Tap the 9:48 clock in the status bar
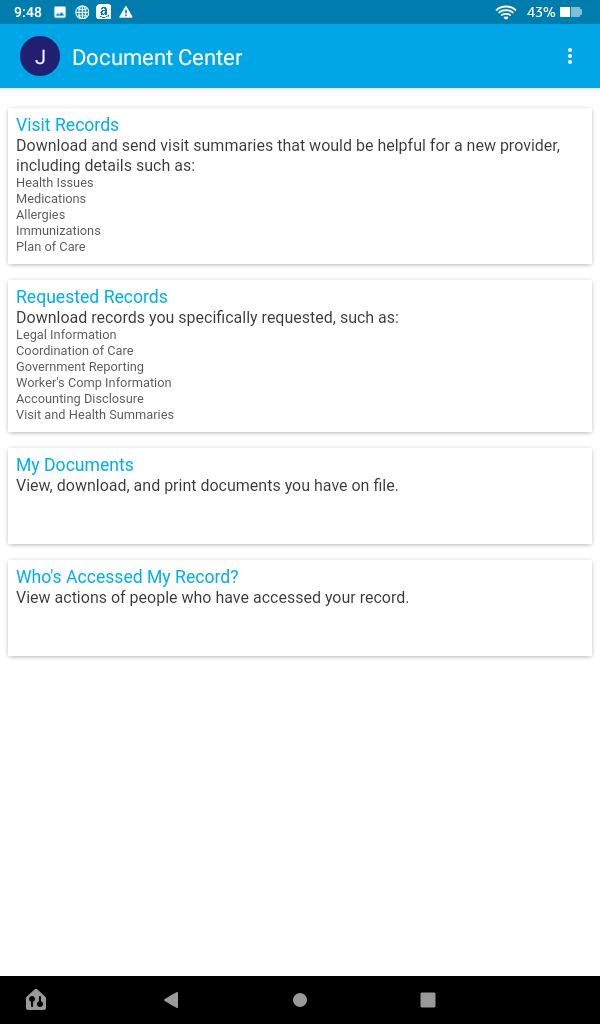600x1024 pixels. coord(28,12)
